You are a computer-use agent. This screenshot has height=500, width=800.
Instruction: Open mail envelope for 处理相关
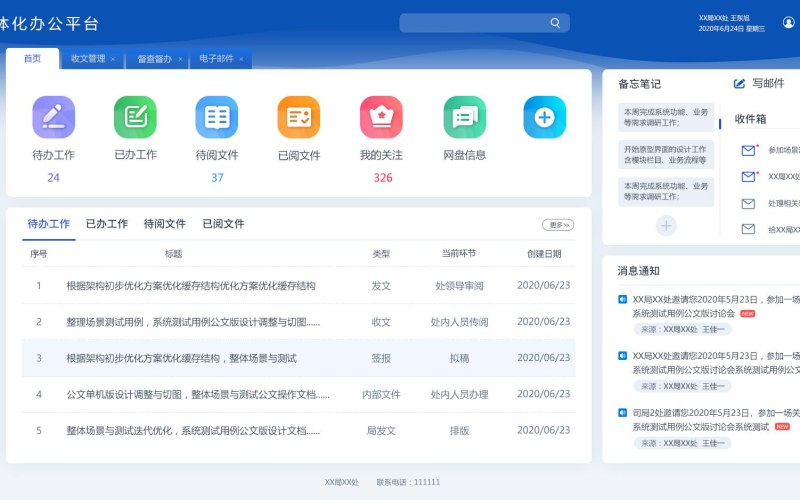[748, 204]
